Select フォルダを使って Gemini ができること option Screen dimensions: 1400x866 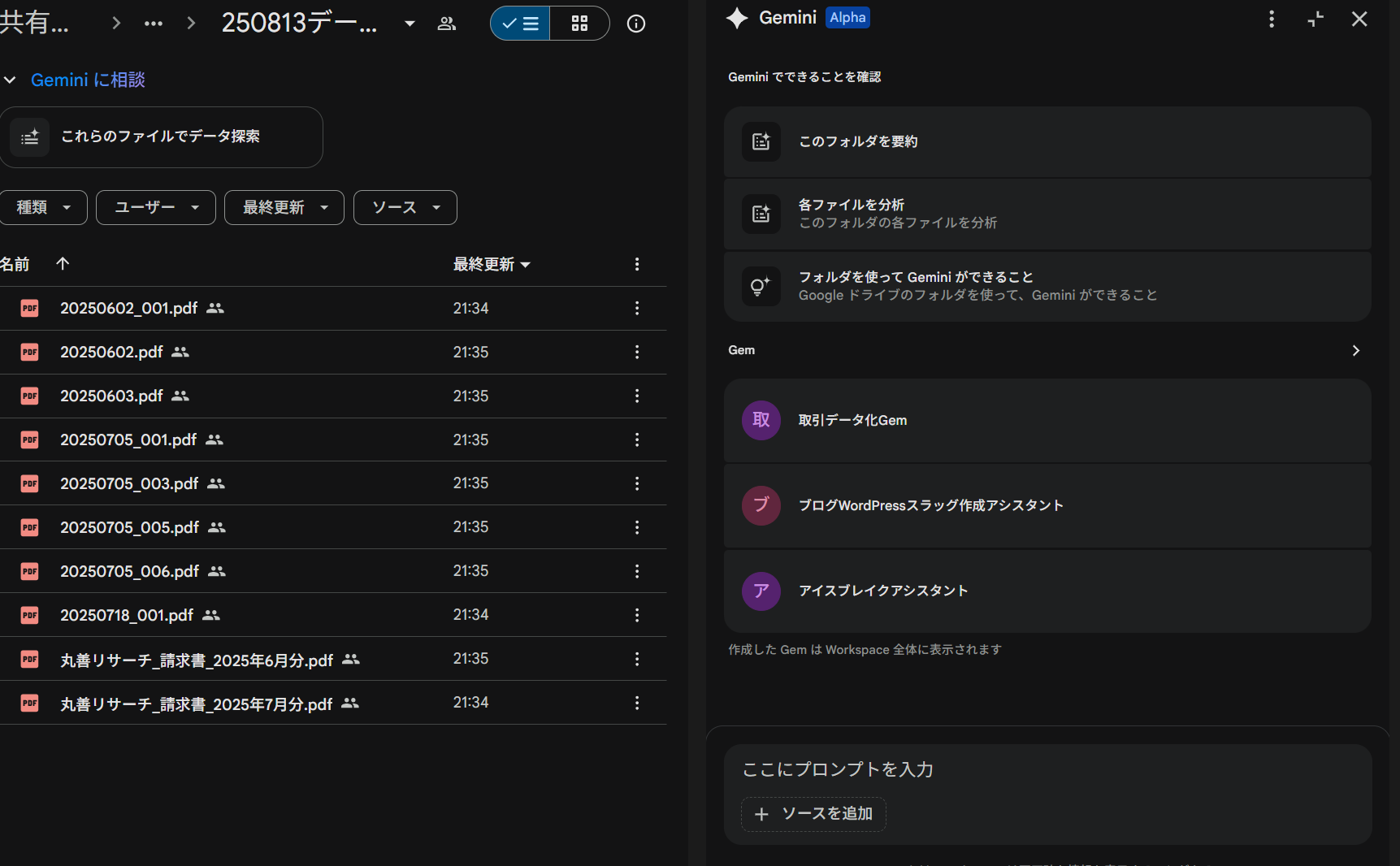pyautogui.click(x=1047, y=286)
